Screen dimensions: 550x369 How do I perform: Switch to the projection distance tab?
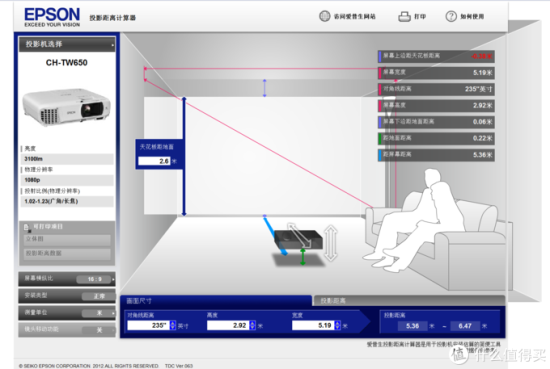pos(409,301)
